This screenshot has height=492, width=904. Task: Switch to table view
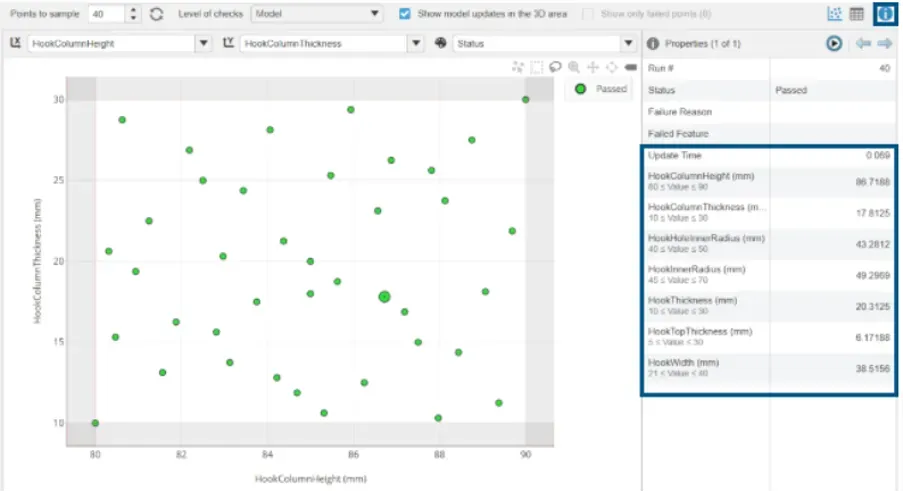pyautogui.click(x=857, y=14)
